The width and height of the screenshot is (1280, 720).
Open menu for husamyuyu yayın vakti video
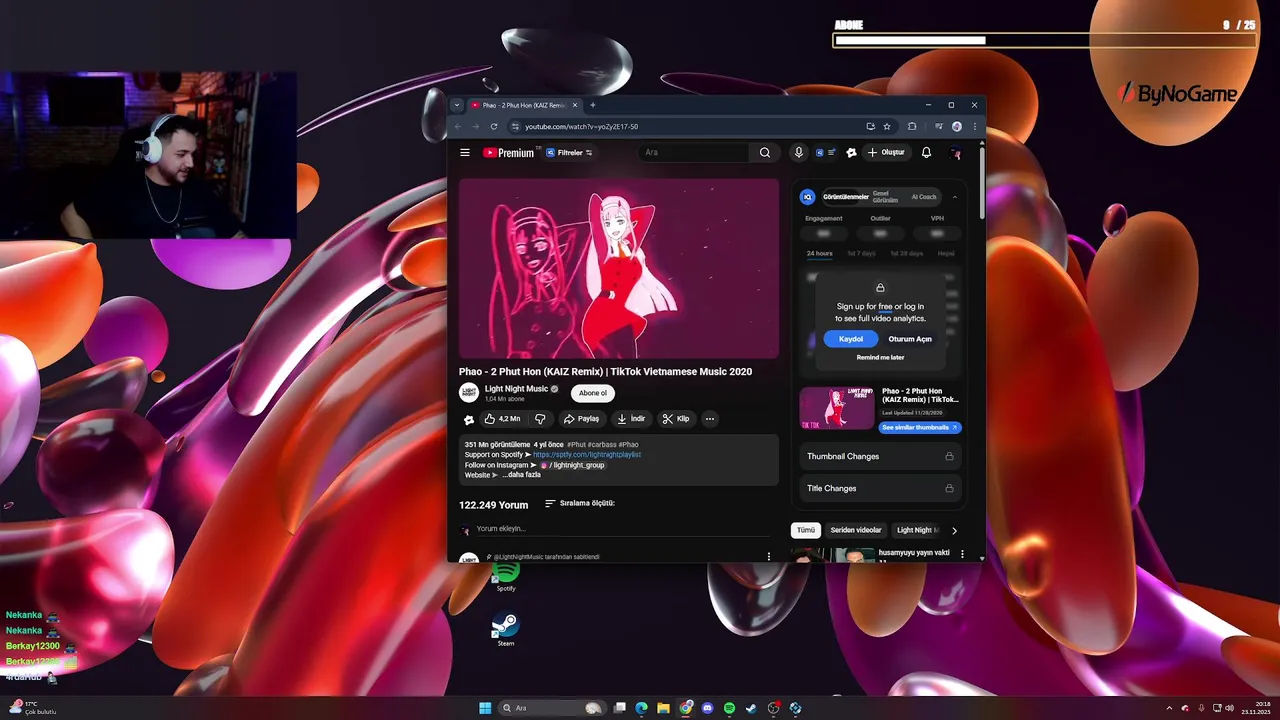(x=963, y=553)
